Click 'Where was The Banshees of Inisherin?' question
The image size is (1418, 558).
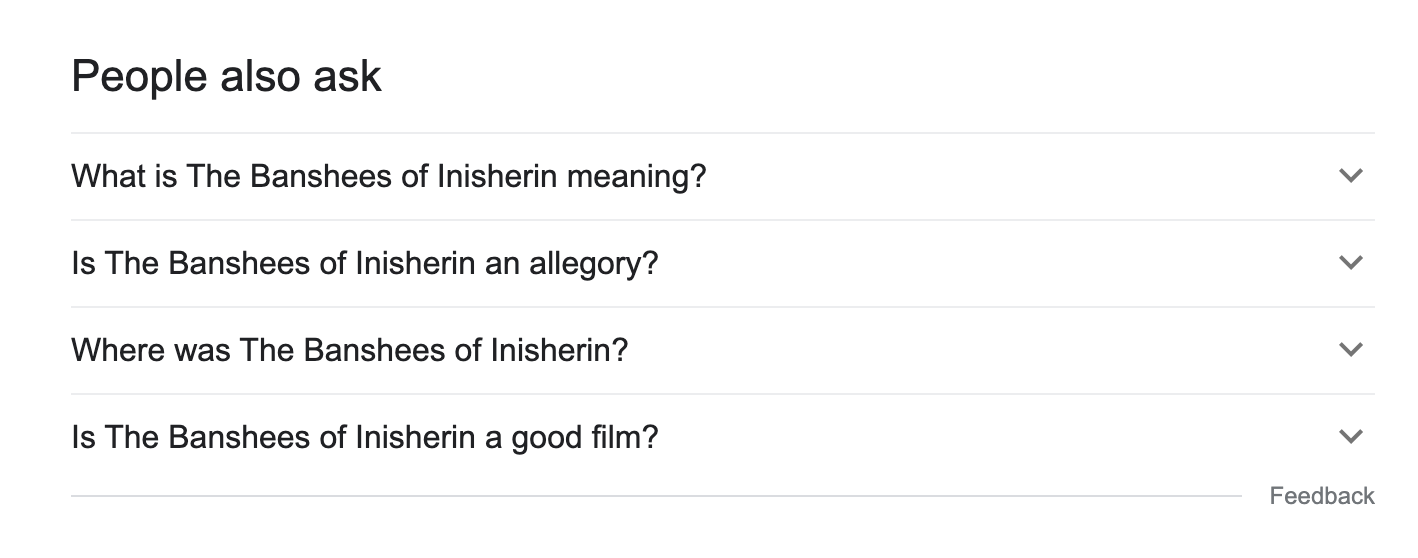point(349,351)
